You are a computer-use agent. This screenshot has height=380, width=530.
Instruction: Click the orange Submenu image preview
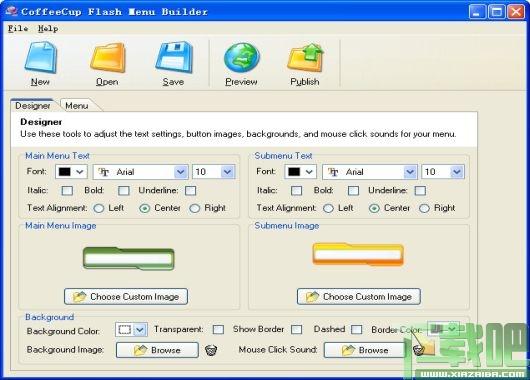358,254
